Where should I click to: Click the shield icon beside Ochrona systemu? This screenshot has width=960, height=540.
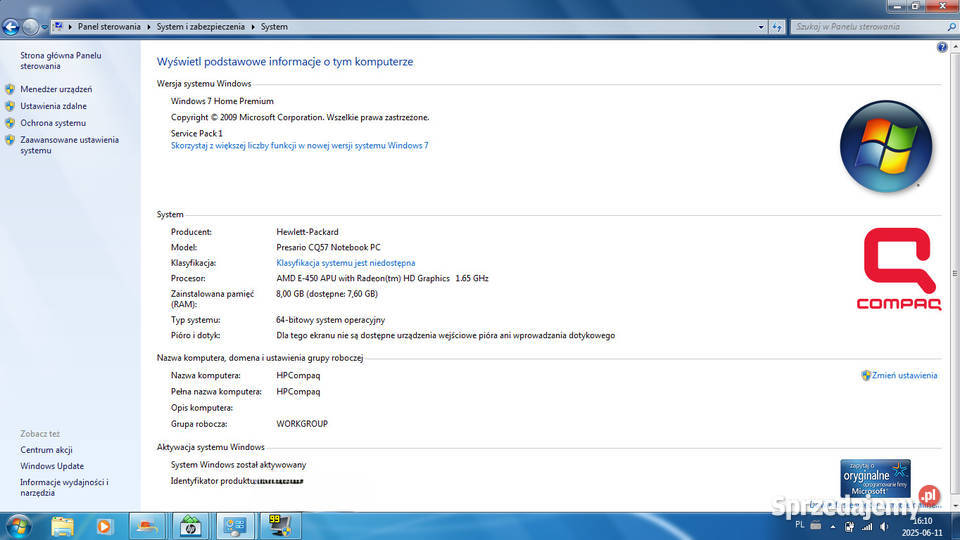point(10,123)
